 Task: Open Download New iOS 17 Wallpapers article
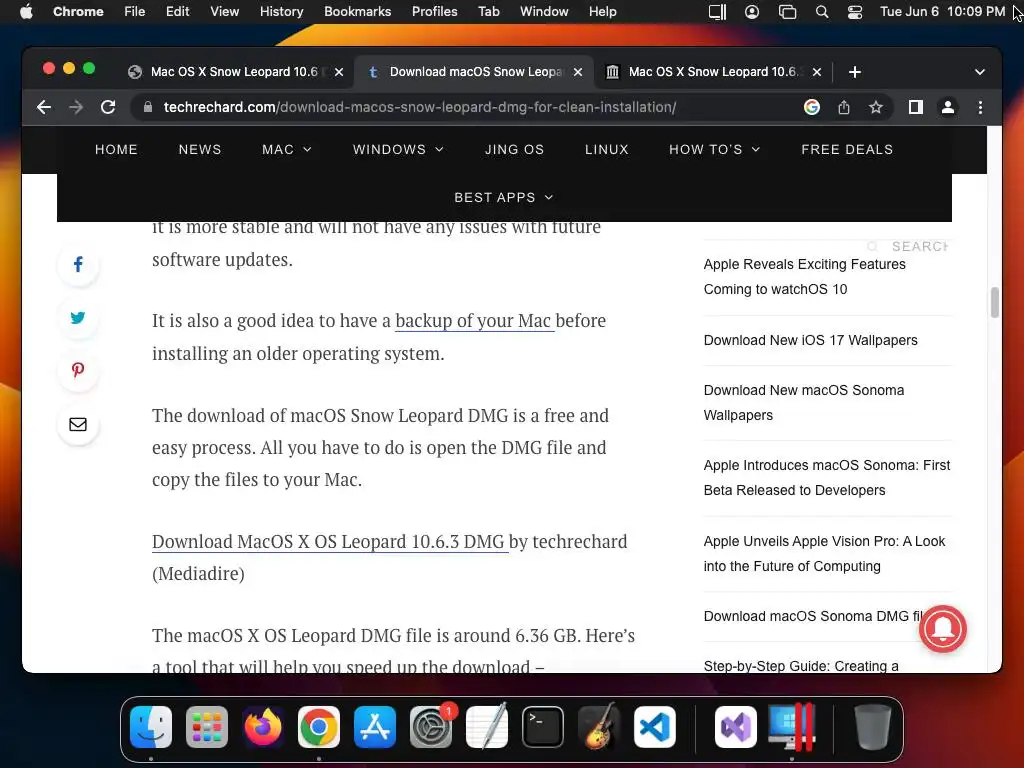coord(810,340)
